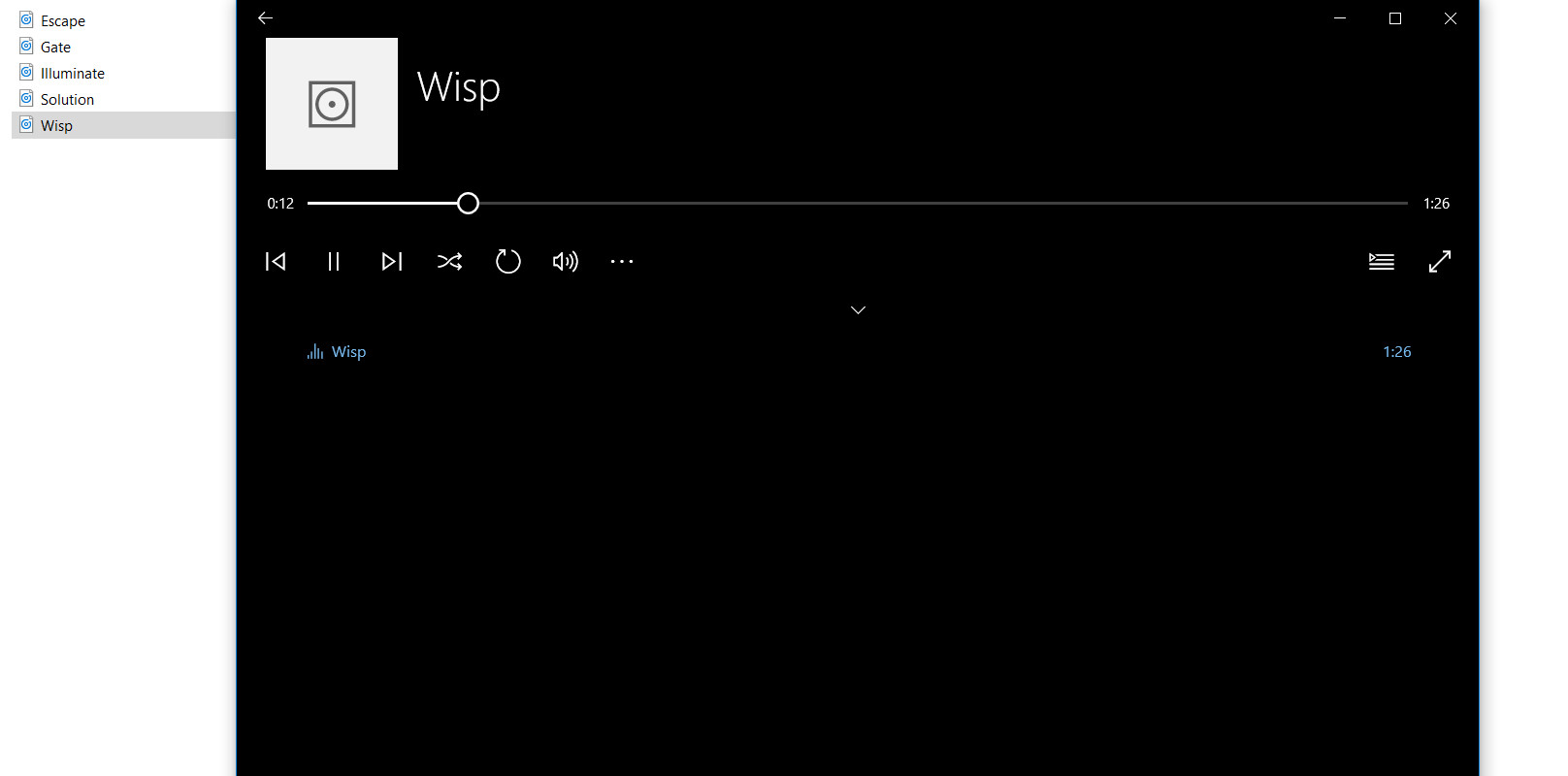Image resolution: width=1568 pixels, height=776 pixels.
Task: Toggle shuffle playback mode
Action: tap(450, 261)
